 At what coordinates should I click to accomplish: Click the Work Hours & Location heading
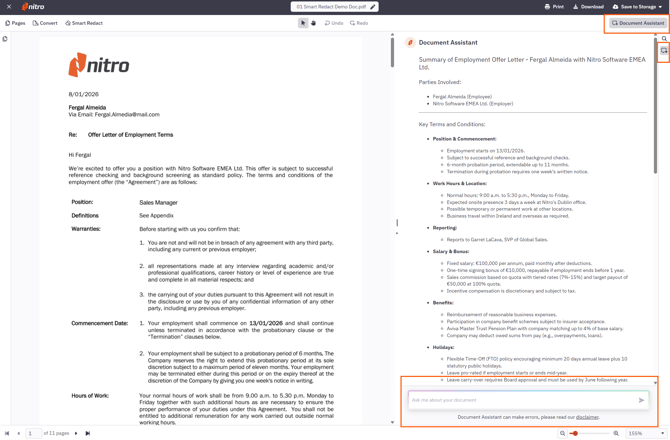(459, 183)
